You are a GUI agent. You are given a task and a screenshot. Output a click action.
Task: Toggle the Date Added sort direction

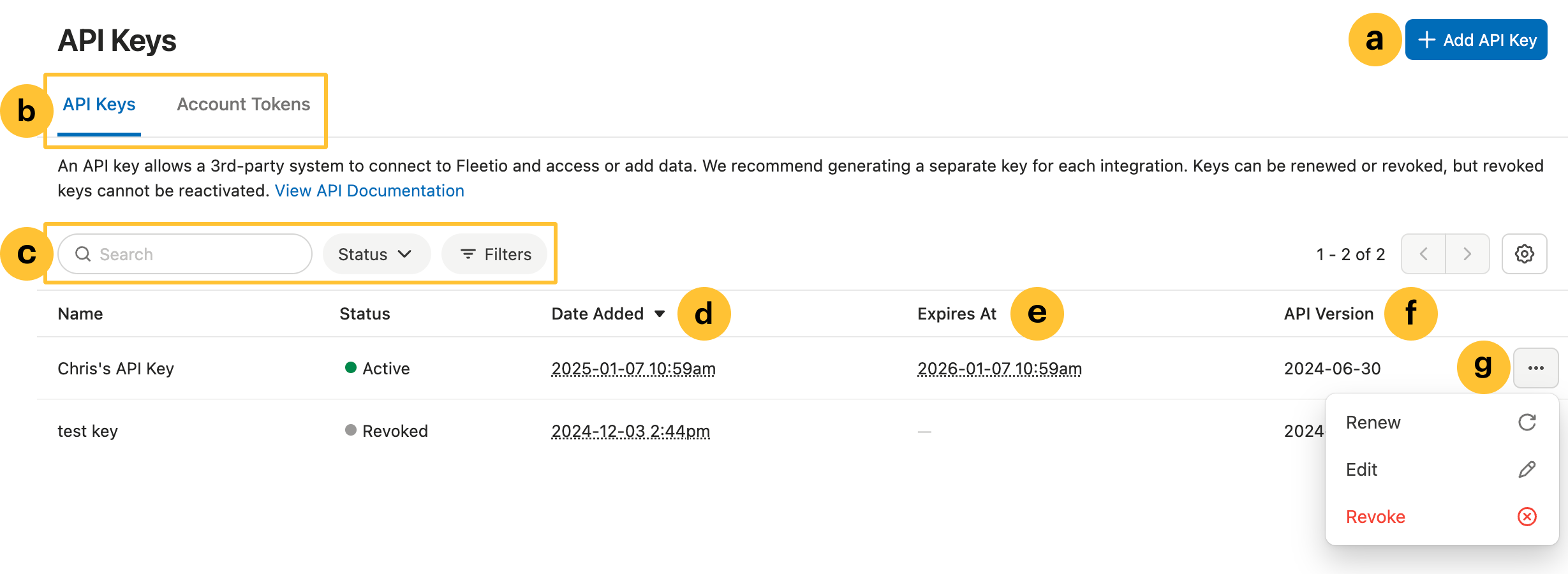660,314
